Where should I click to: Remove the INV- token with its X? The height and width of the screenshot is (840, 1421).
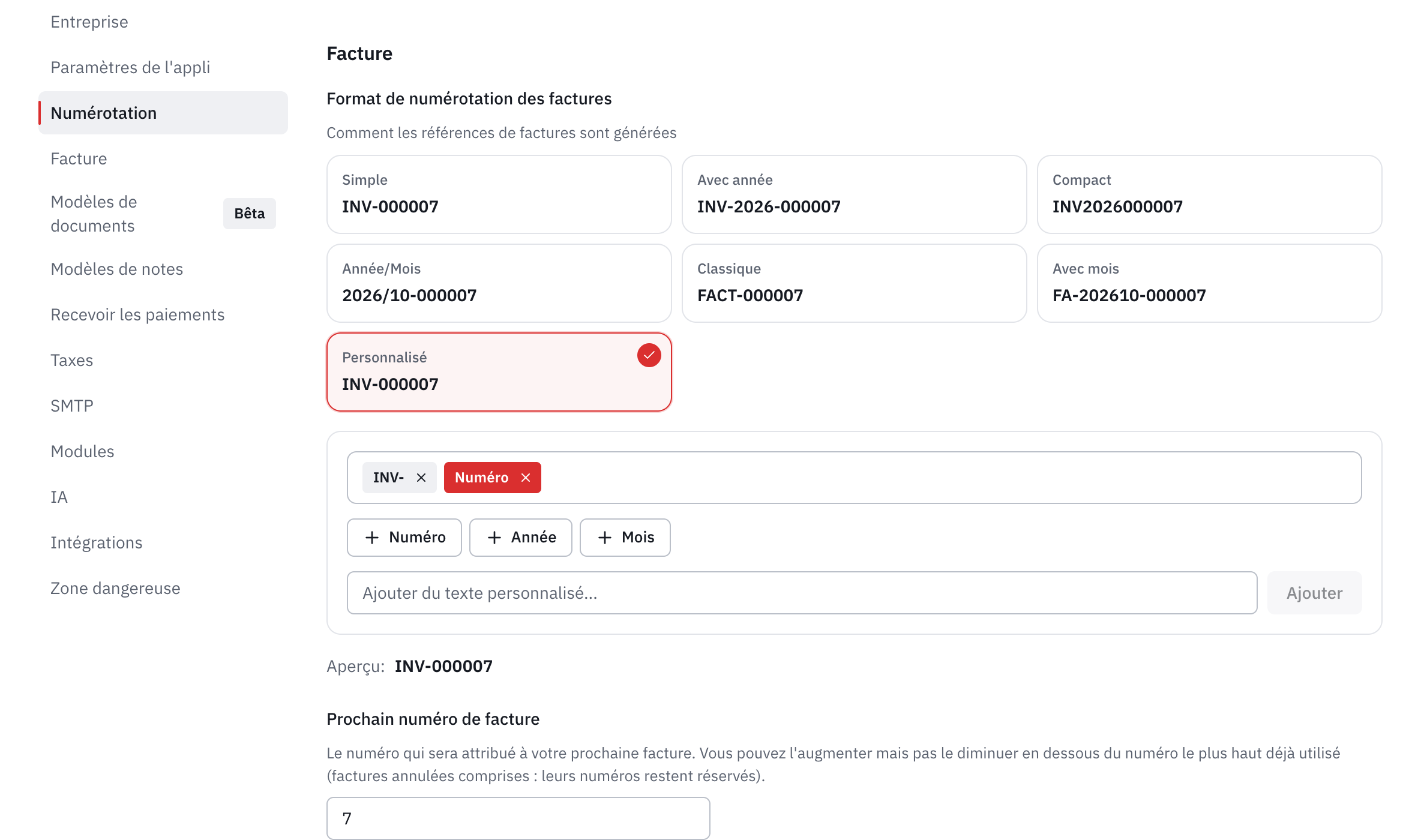[421, 478]
